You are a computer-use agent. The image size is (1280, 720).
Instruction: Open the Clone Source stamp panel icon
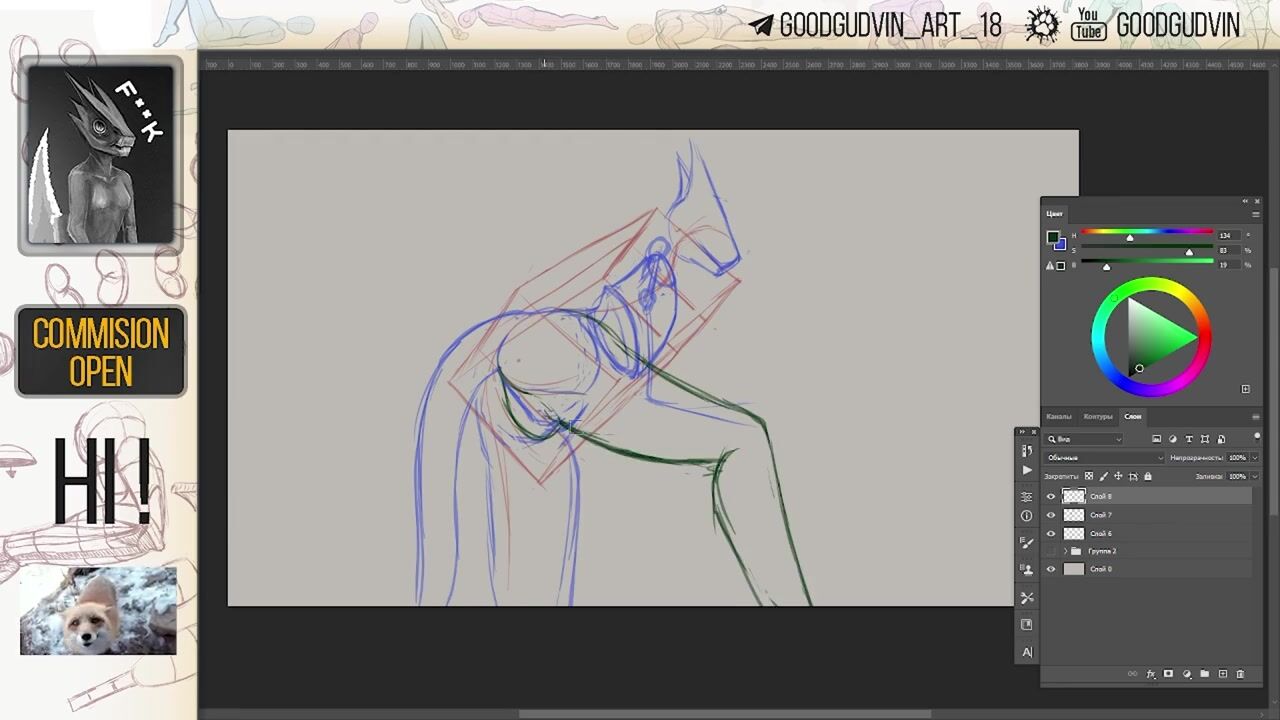1027,570
